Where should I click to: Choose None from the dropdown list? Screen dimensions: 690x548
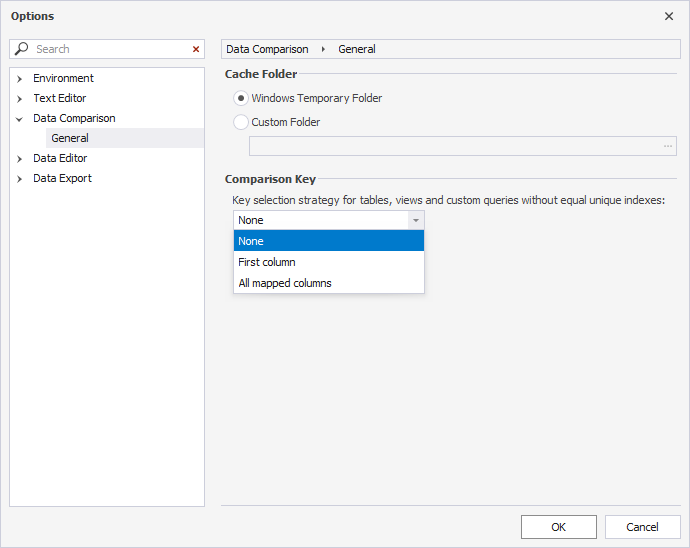[x=329, y=241]
